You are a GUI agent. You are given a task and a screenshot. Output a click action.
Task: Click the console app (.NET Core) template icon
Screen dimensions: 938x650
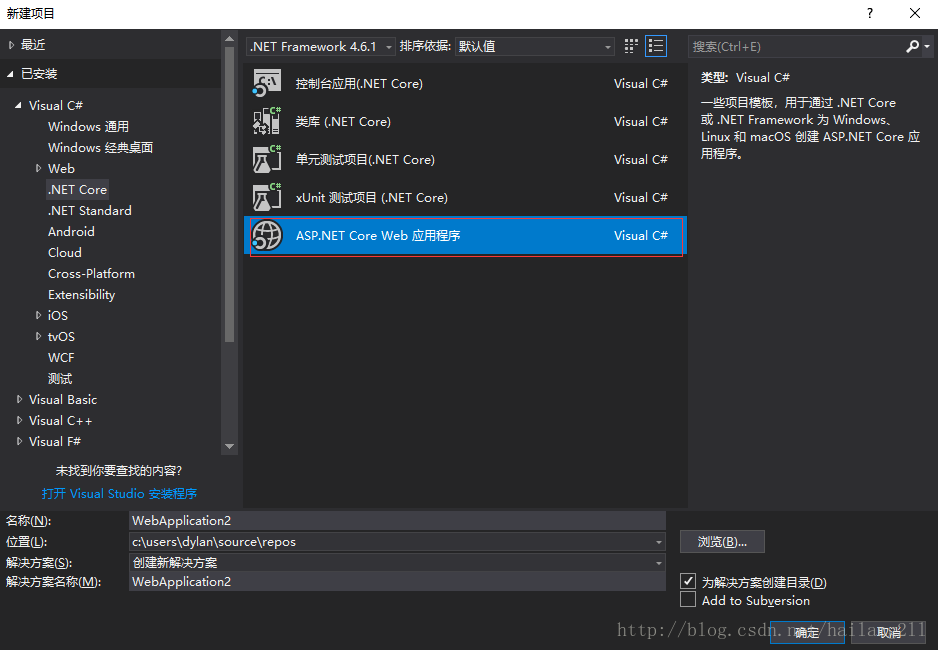coord(266,83)
